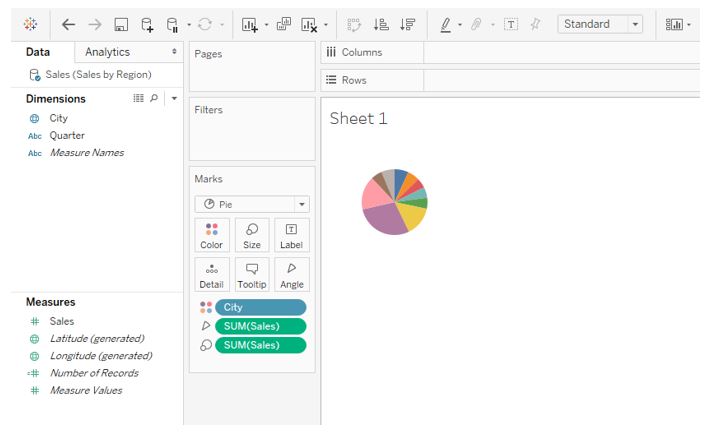Click the Redo forward arrow
712x442 pixels.
95,24
